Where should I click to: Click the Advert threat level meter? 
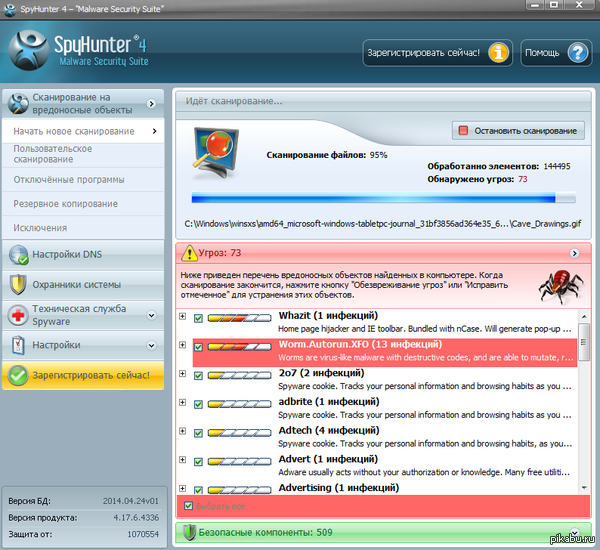pyautogui.click(x=240, y=462)
